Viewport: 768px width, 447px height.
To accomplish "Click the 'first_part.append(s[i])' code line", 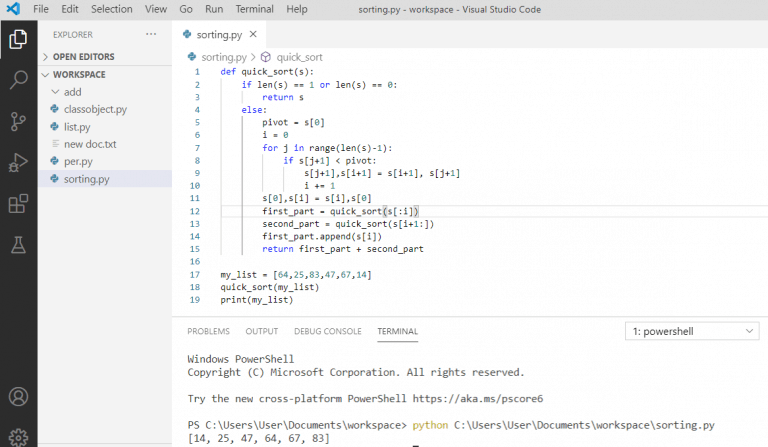I will click(322, 236).
